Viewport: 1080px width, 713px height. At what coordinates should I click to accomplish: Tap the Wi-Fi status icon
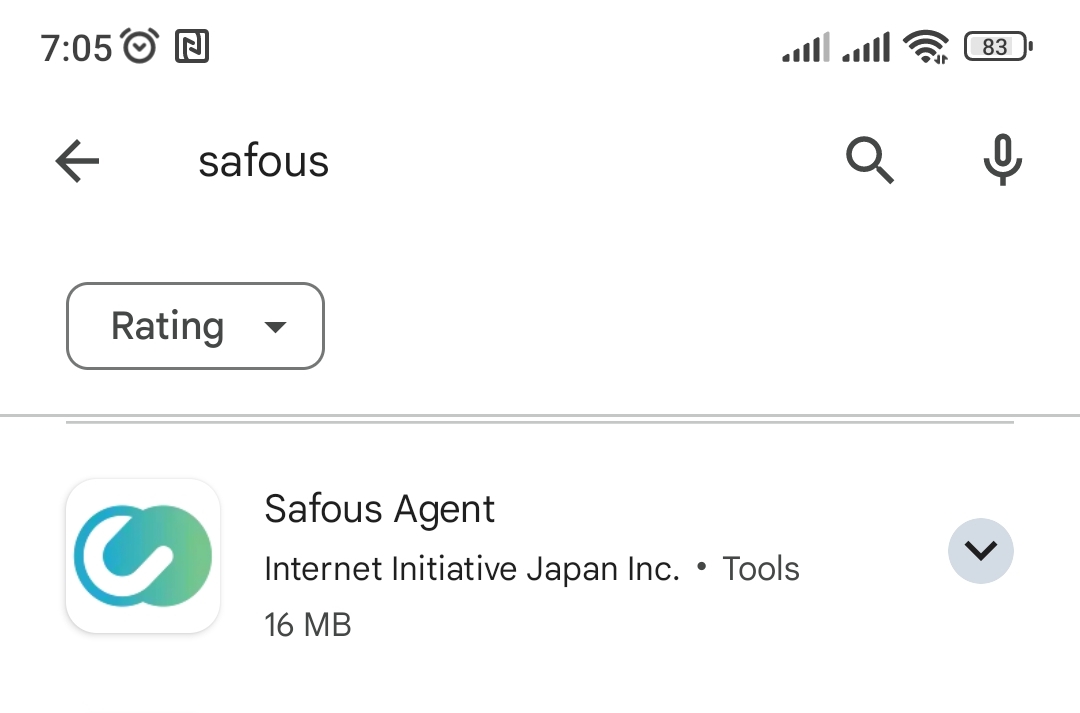[925, 46]
